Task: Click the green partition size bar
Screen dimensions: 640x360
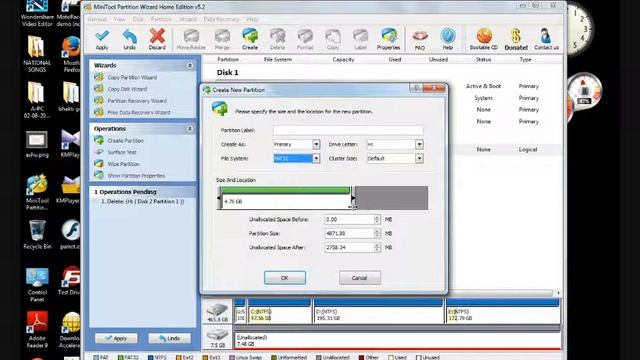Action: coord(285,190)
